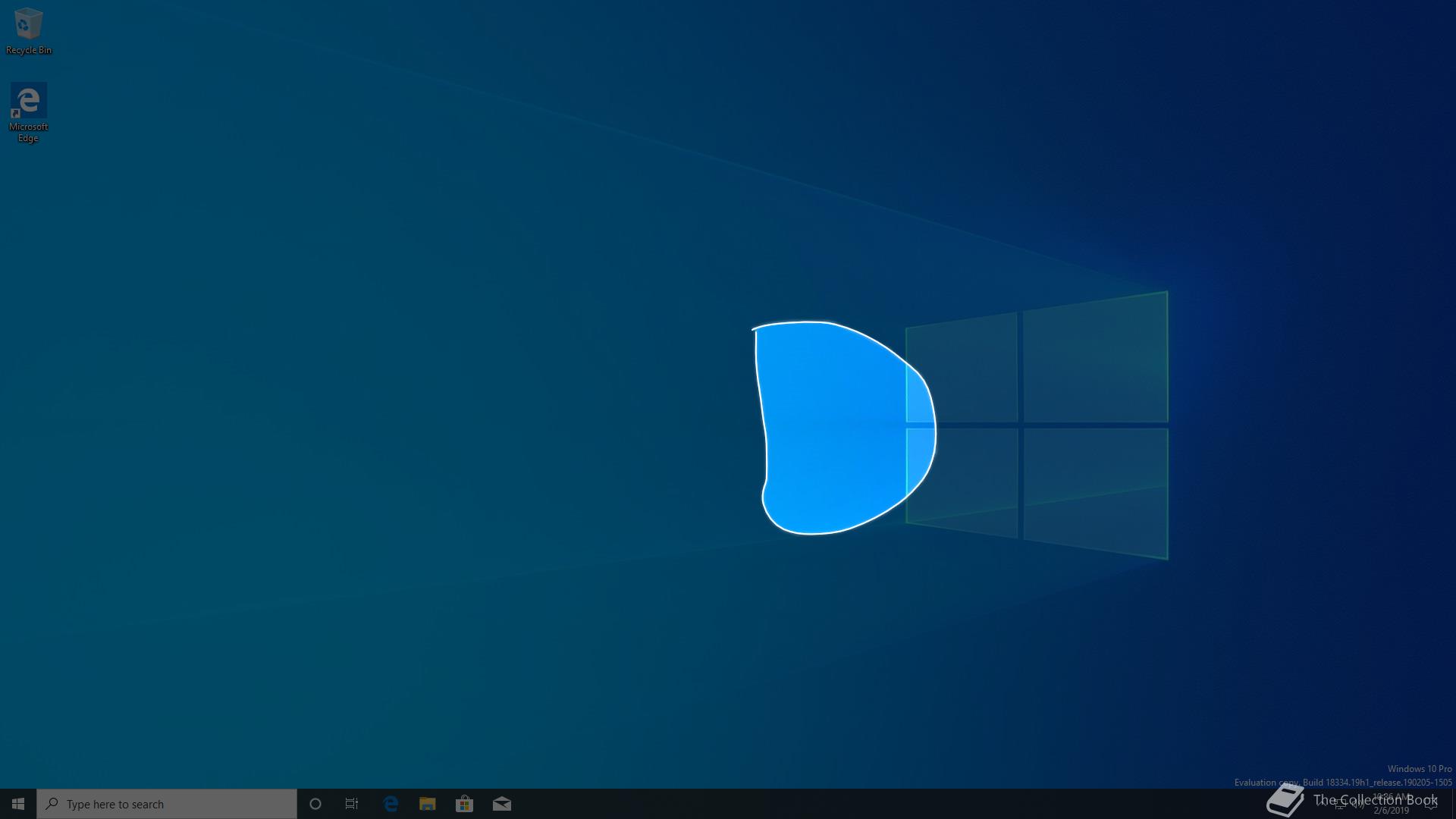Open Microsoft Store from the taskbar
The height and width of the screenshot is (819, 1456).
465,804
